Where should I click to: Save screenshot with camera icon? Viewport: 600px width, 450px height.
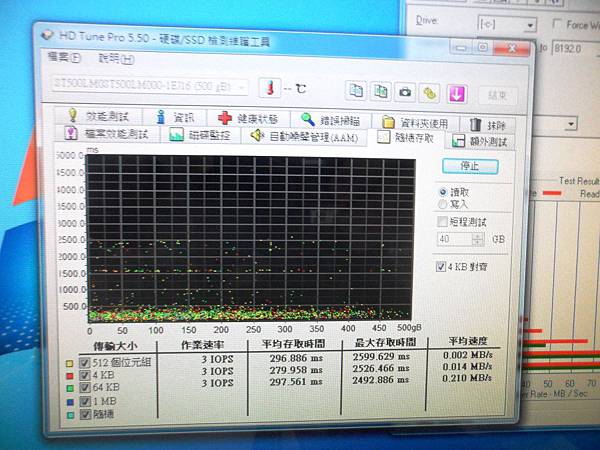405,92
